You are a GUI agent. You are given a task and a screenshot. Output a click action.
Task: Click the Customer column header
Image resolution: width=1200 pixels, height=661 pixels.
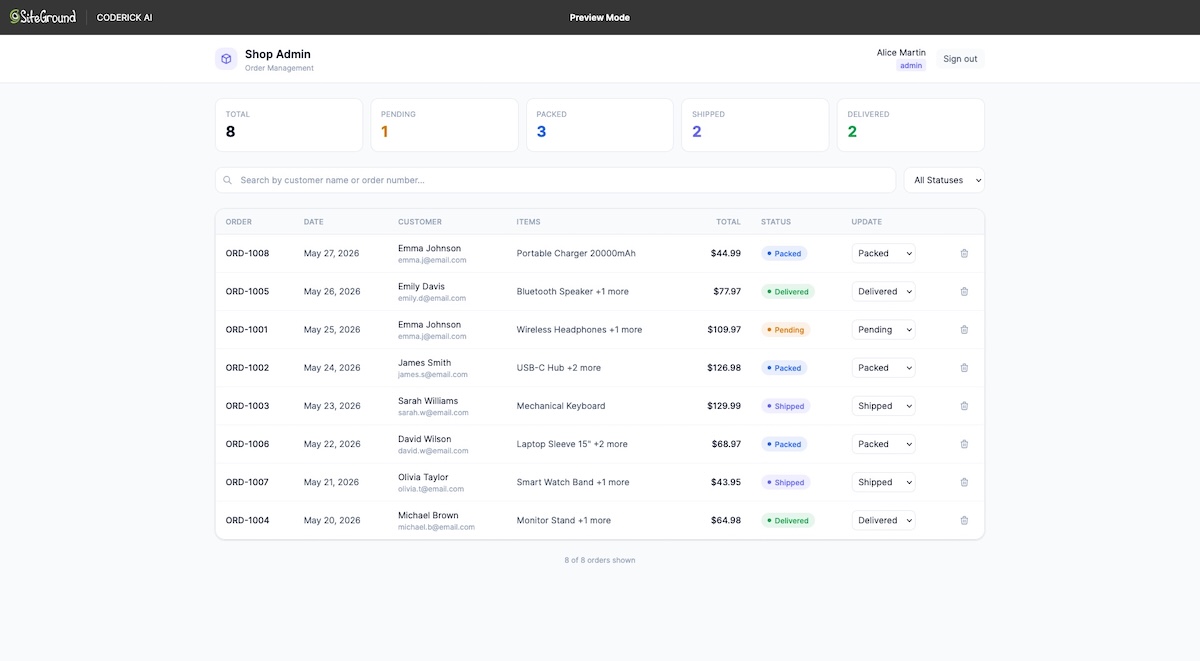(420, 222)
